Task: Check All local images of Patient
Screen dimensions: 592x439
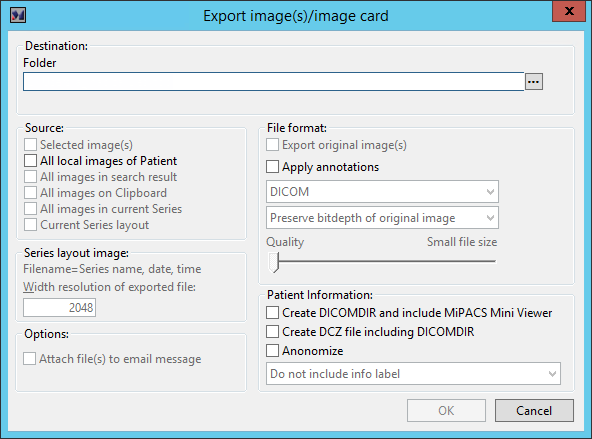Action: [x=30, y=160]
